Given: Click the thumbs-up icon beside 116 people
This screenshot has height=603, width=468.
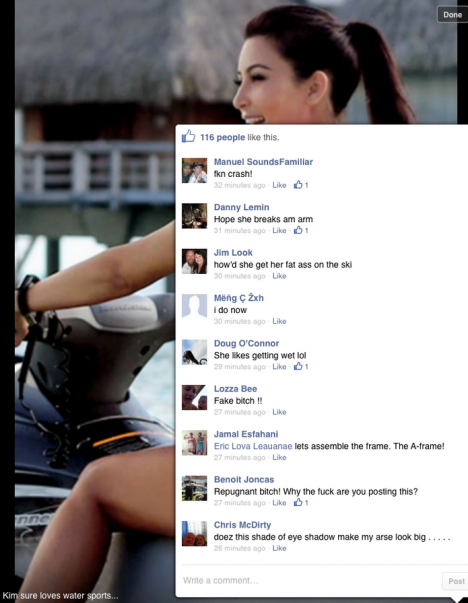Looking at the screenshot, I should [188, 137].
